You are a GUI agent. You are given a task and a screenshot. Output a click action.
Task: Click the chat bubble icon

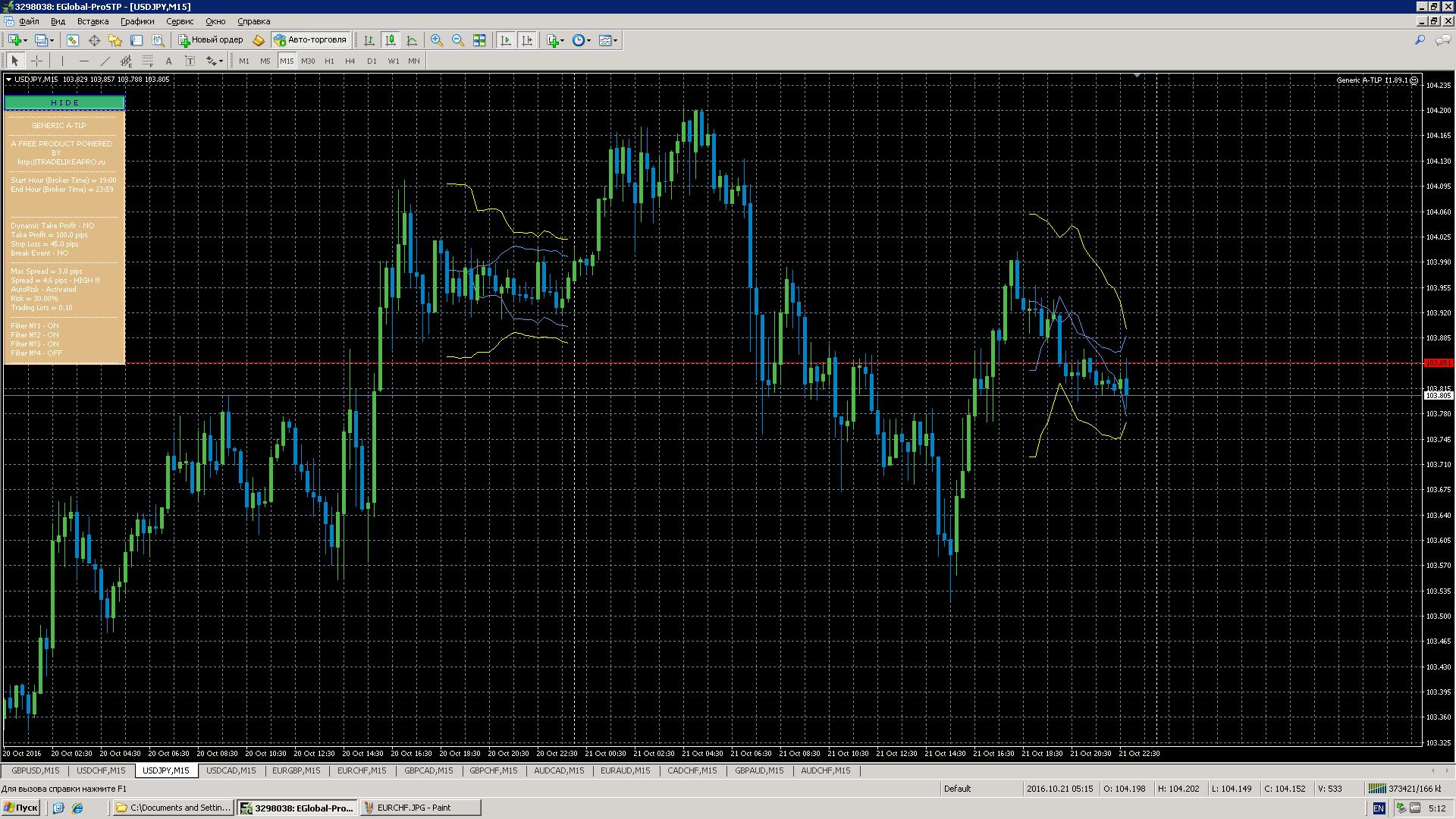(x=1442, y=40)
